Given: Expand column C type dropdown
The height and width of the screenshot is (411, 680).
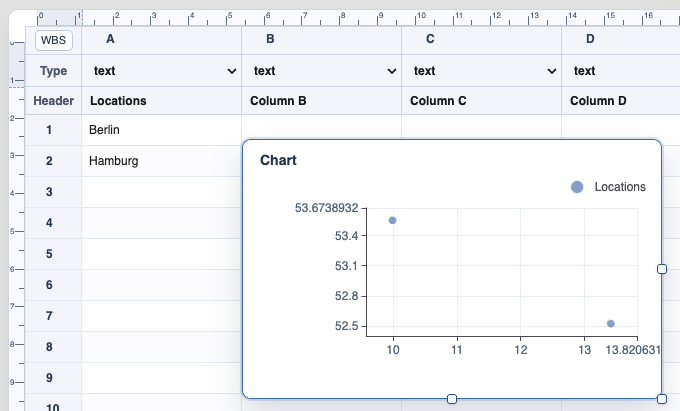Looking at the screenshot, I should (481, 71).
